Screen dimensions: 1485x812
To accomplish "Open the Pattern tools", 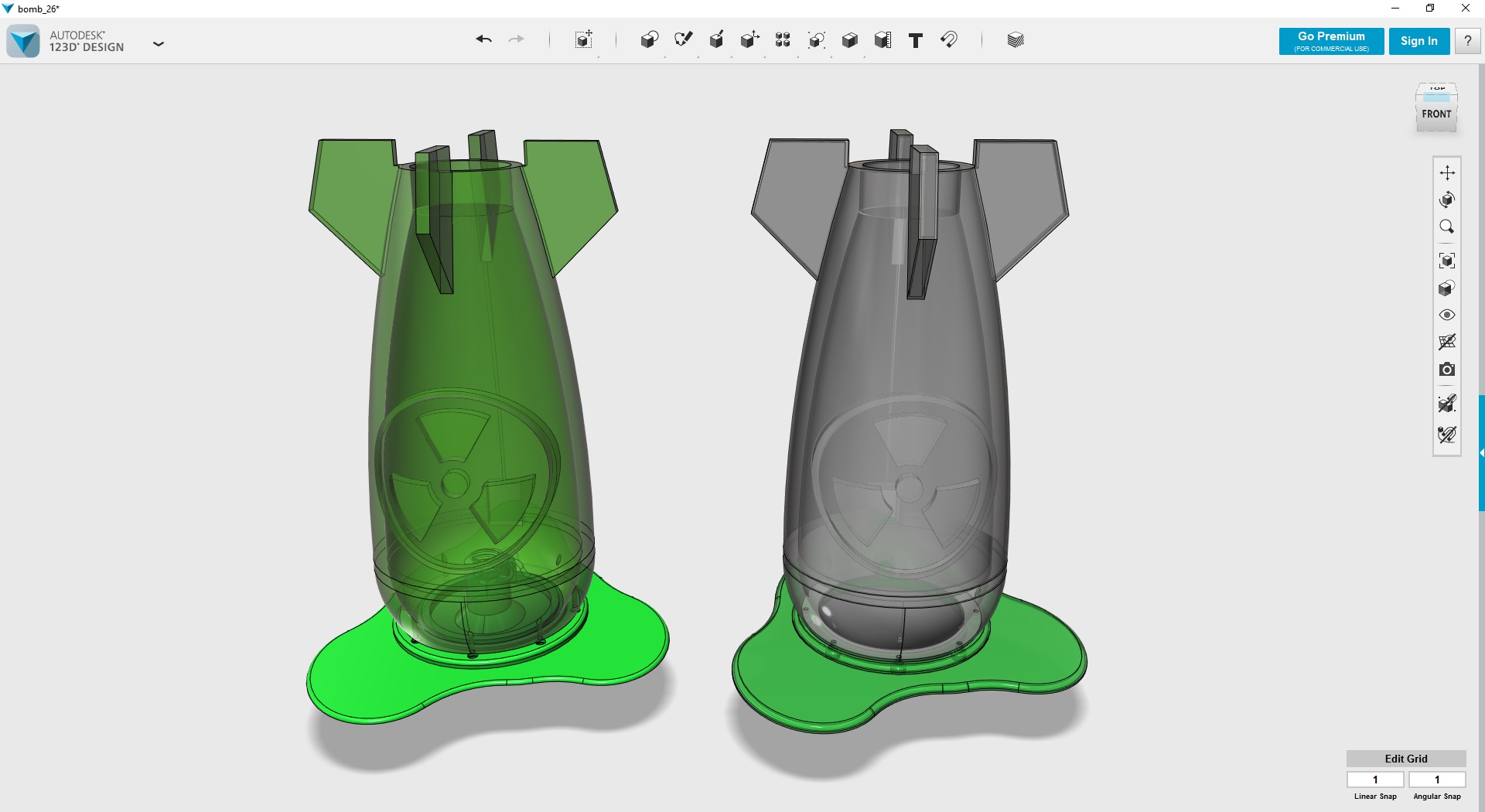I will (783, 40).
